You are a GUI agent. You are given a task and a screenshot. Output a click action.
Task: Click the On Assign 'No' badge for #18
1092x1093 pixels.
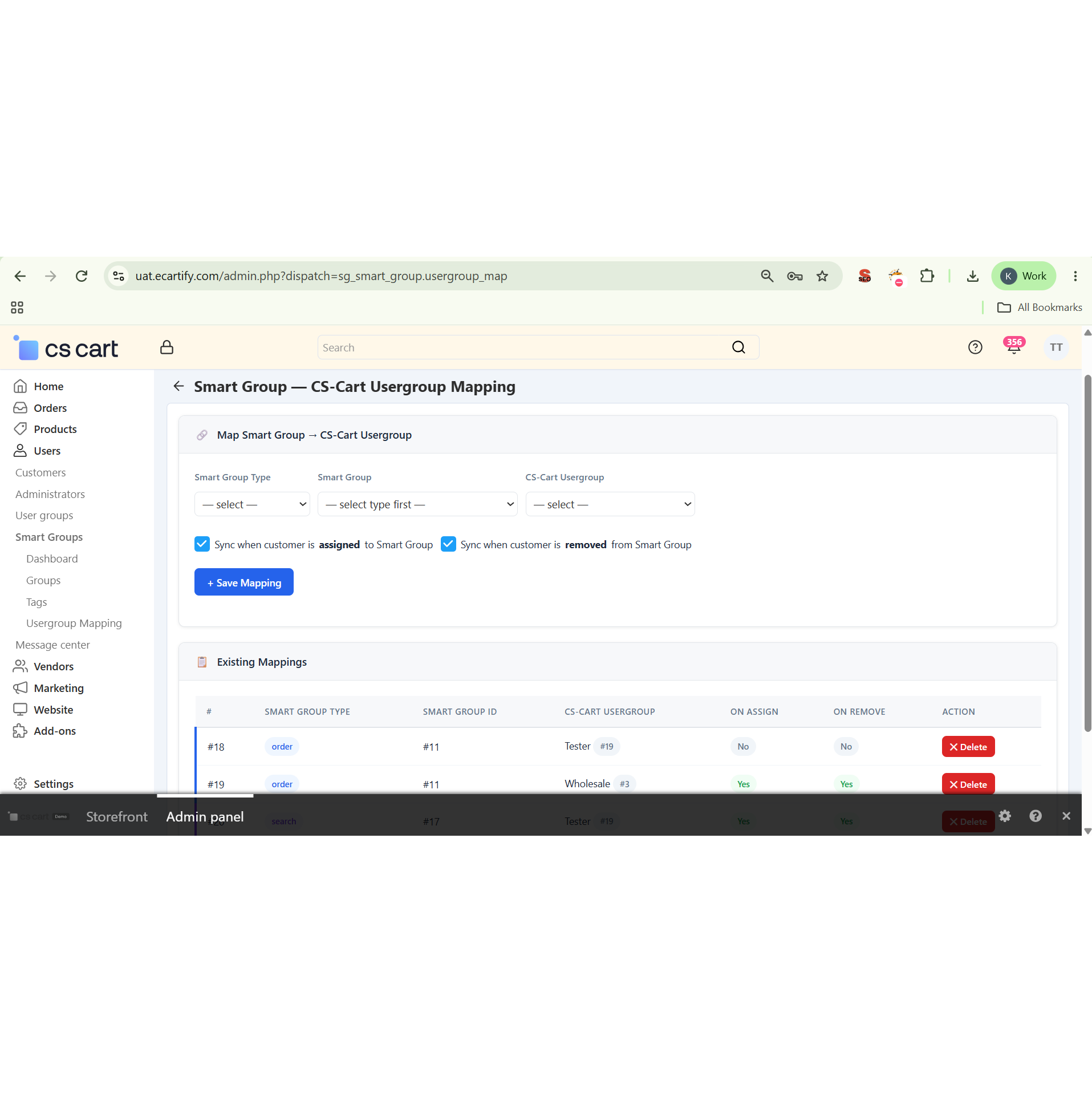(x=743, y=746)
